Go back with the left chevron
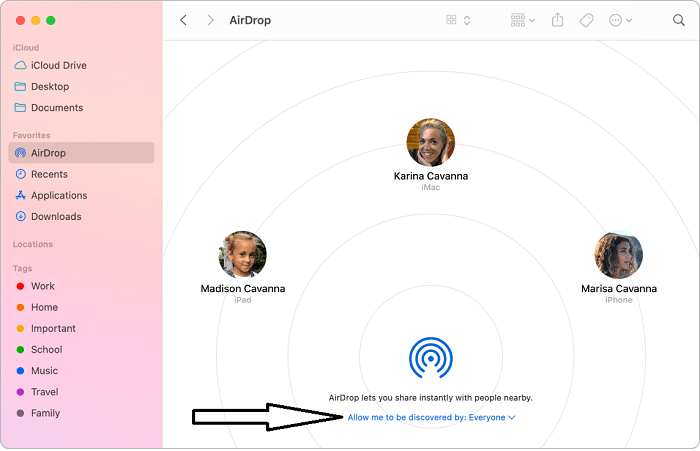This screenshot has width=700, height=451. click(183, 20)
